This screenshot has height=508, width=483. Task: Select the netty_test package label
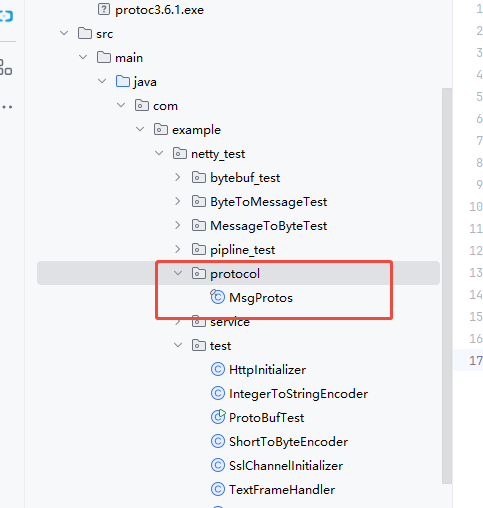click(218, 154)
